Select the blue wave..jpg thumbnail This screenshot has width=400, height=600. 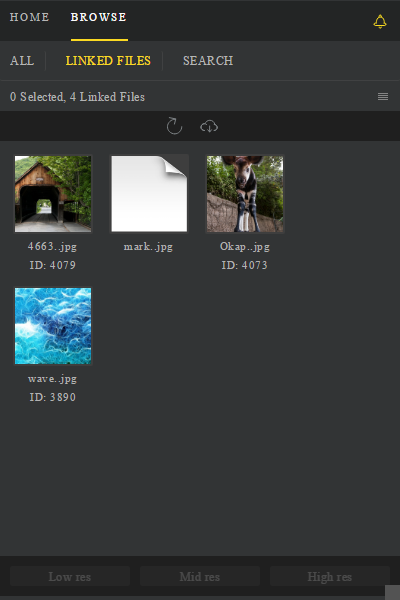click(x=53, y=326)
